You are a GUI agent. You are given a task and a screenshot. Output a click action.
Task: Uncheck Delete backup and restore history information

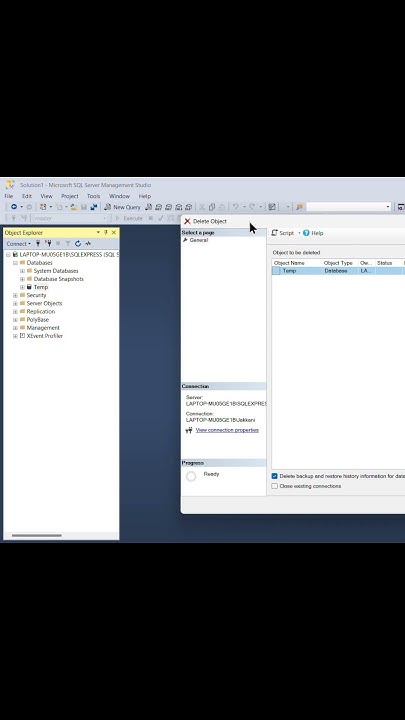point(275,476)
